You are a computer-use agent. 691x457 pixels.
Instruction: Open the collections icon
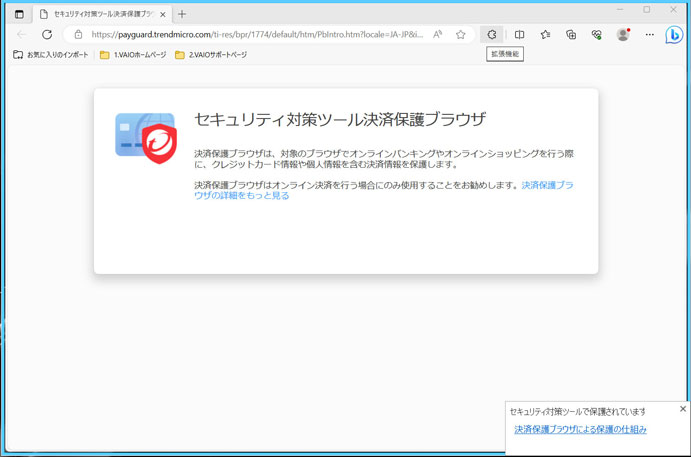click(571, 34)
